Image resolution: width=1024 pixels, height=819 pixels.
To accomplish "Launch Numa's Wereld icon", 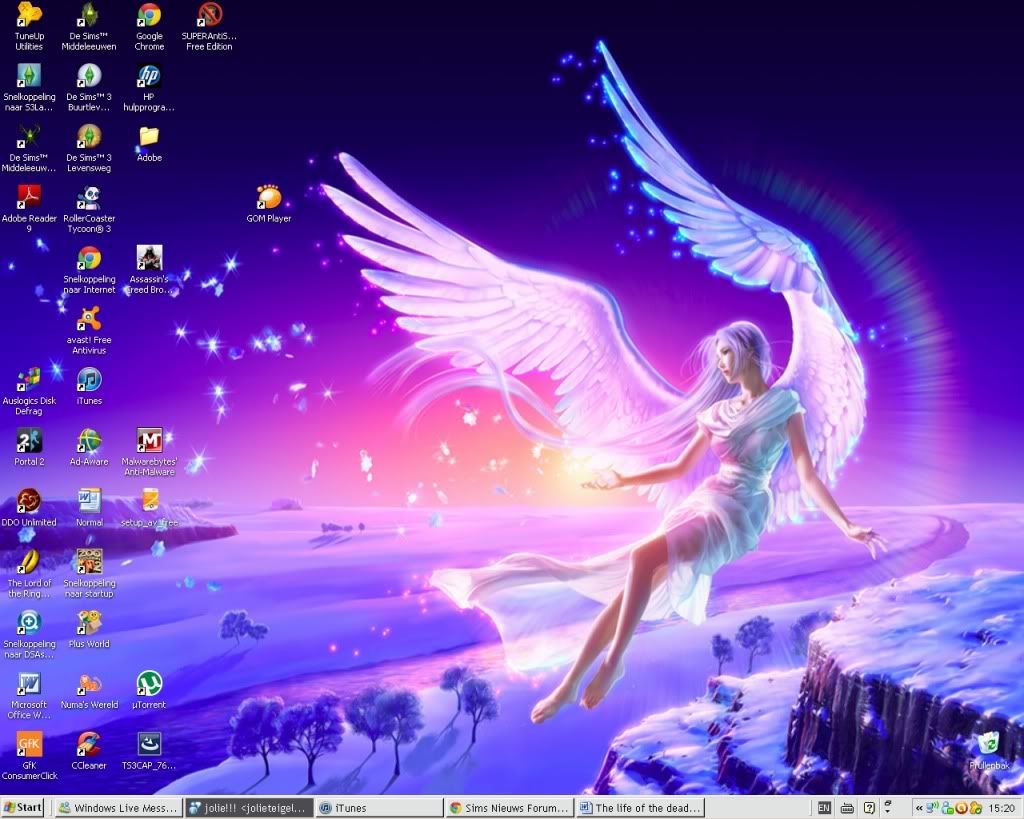I will (89, 690).
